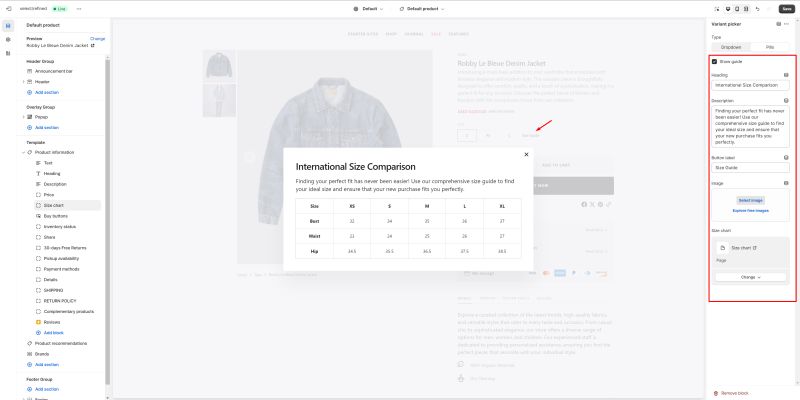The image size is (800, 400).
Task: Click the dynamic source icon next to Heading
Action: coord(786,75)
